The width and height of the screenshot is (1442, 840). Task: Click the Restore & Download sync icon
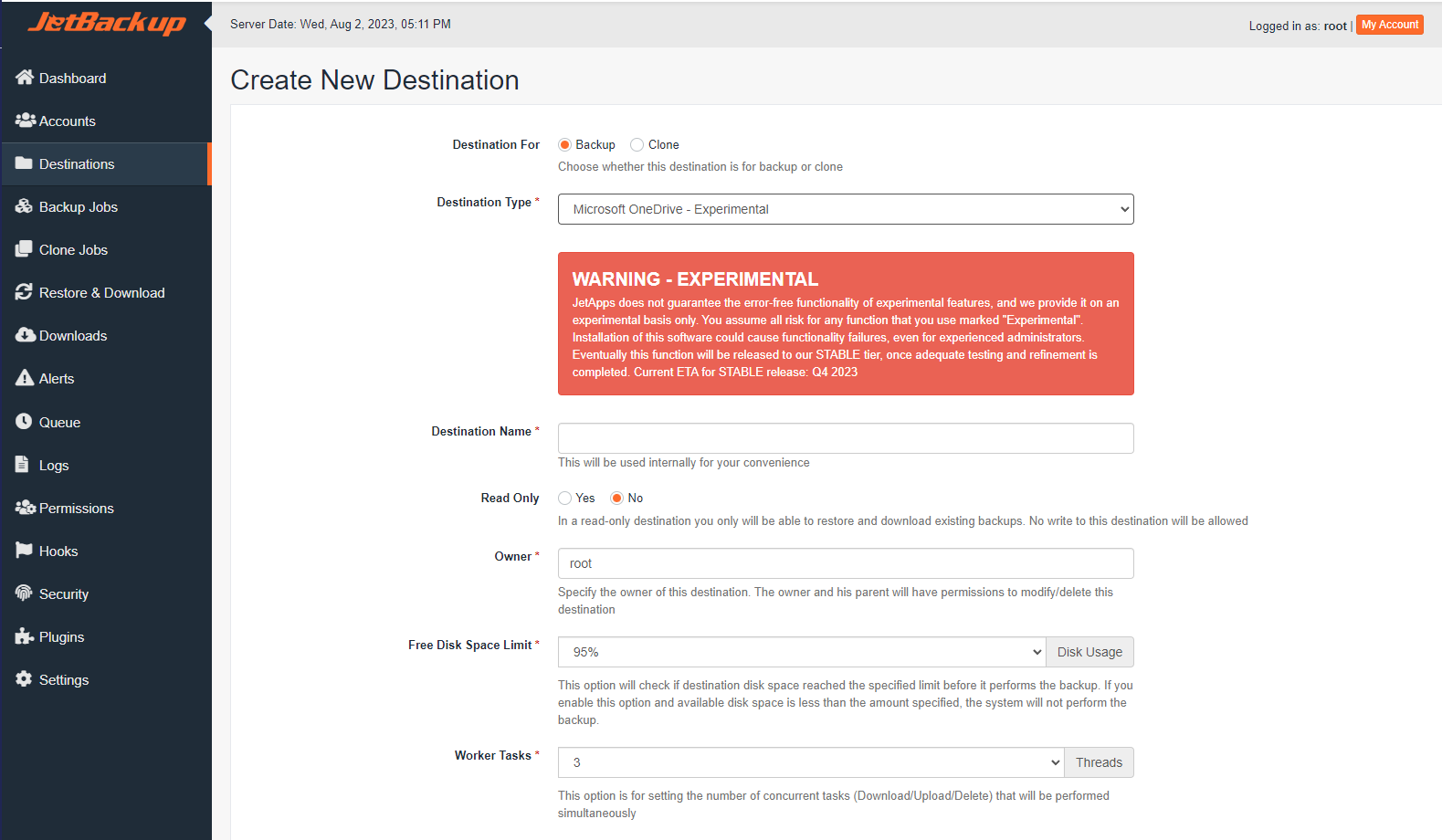pos(24,292)
